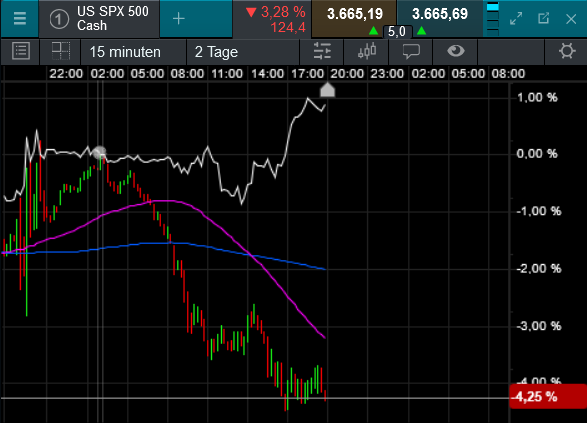Click the depth indicator bars icon
Viewport: 587px width, 423px height.
click(493, 18)
